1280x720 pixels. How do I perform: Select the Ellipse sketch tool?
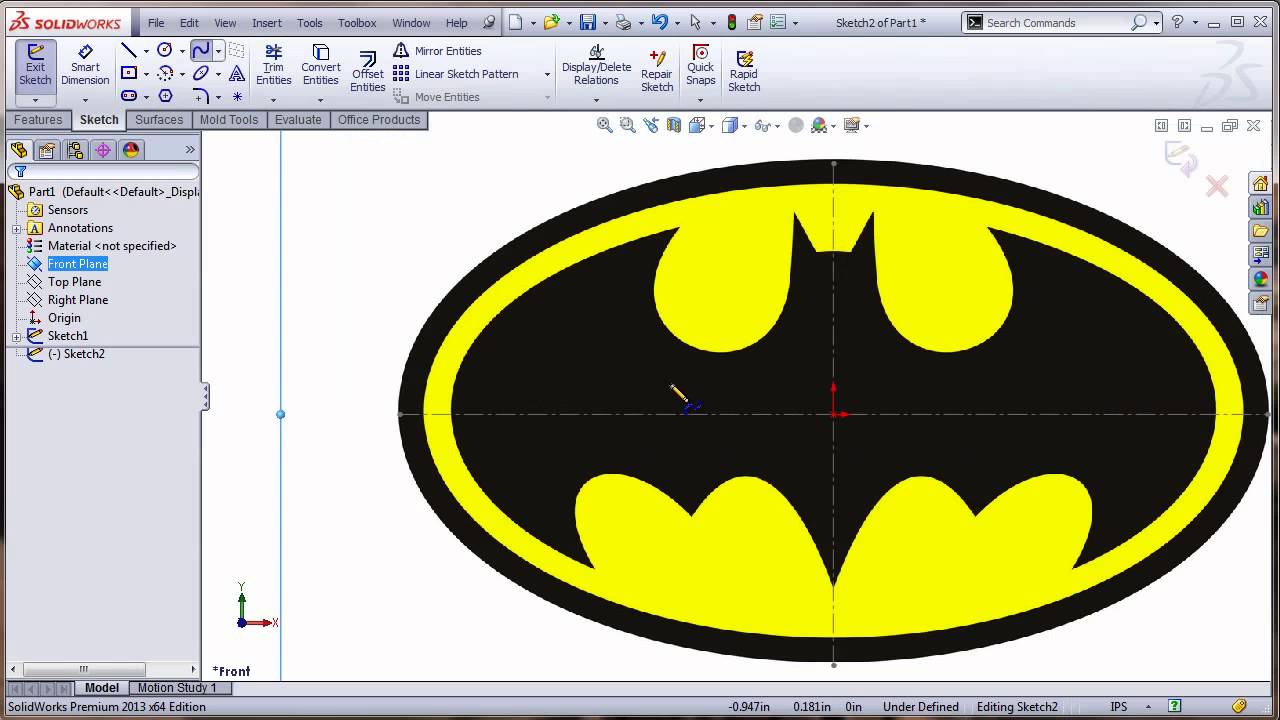[201, 73]
